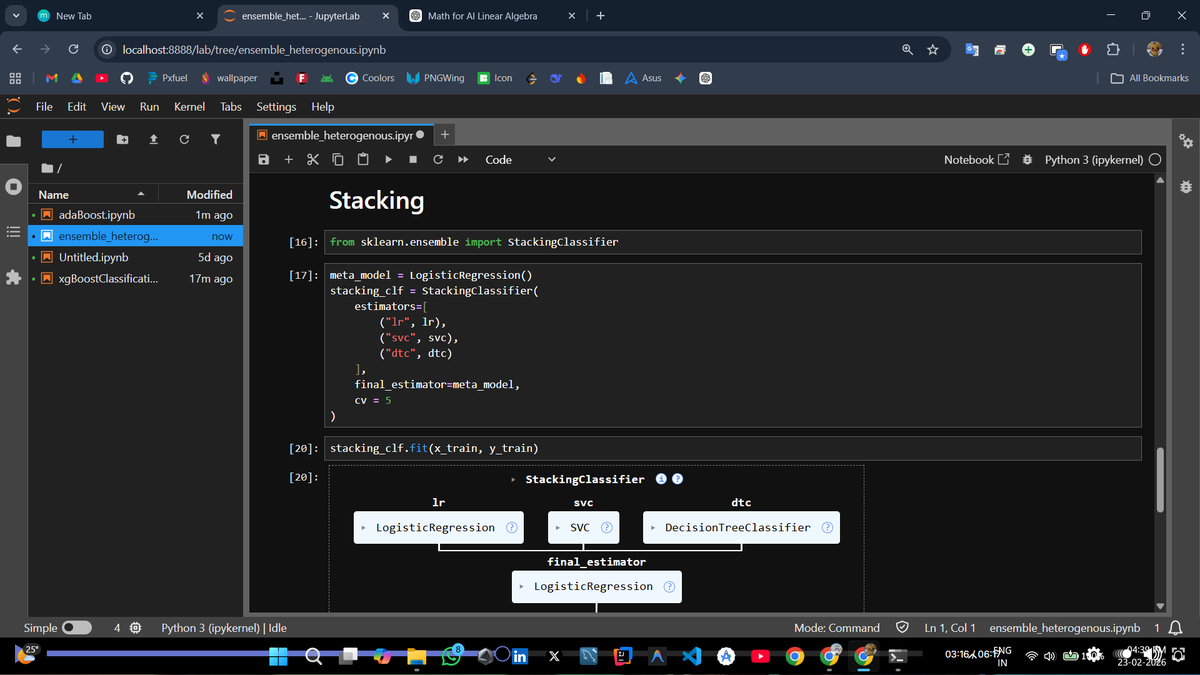
Task: Expand the SVC estimator box
Action: pyautogui.click(x=582, y=528)
